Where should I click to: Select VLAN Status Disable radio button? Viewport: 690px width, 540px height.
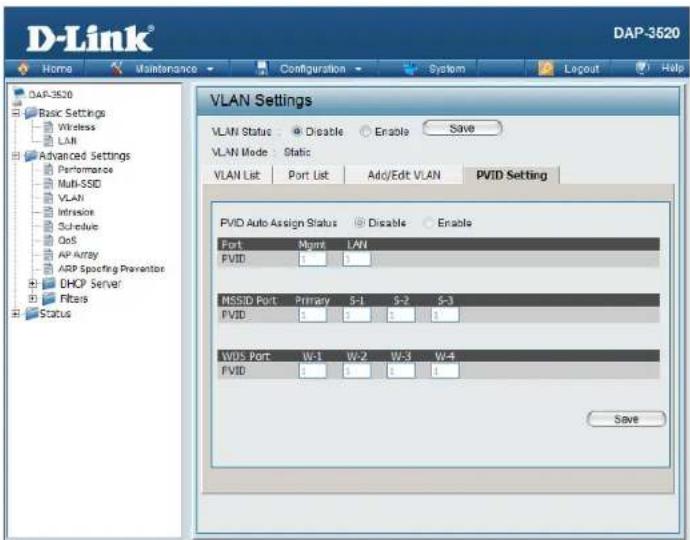[297, 131]
